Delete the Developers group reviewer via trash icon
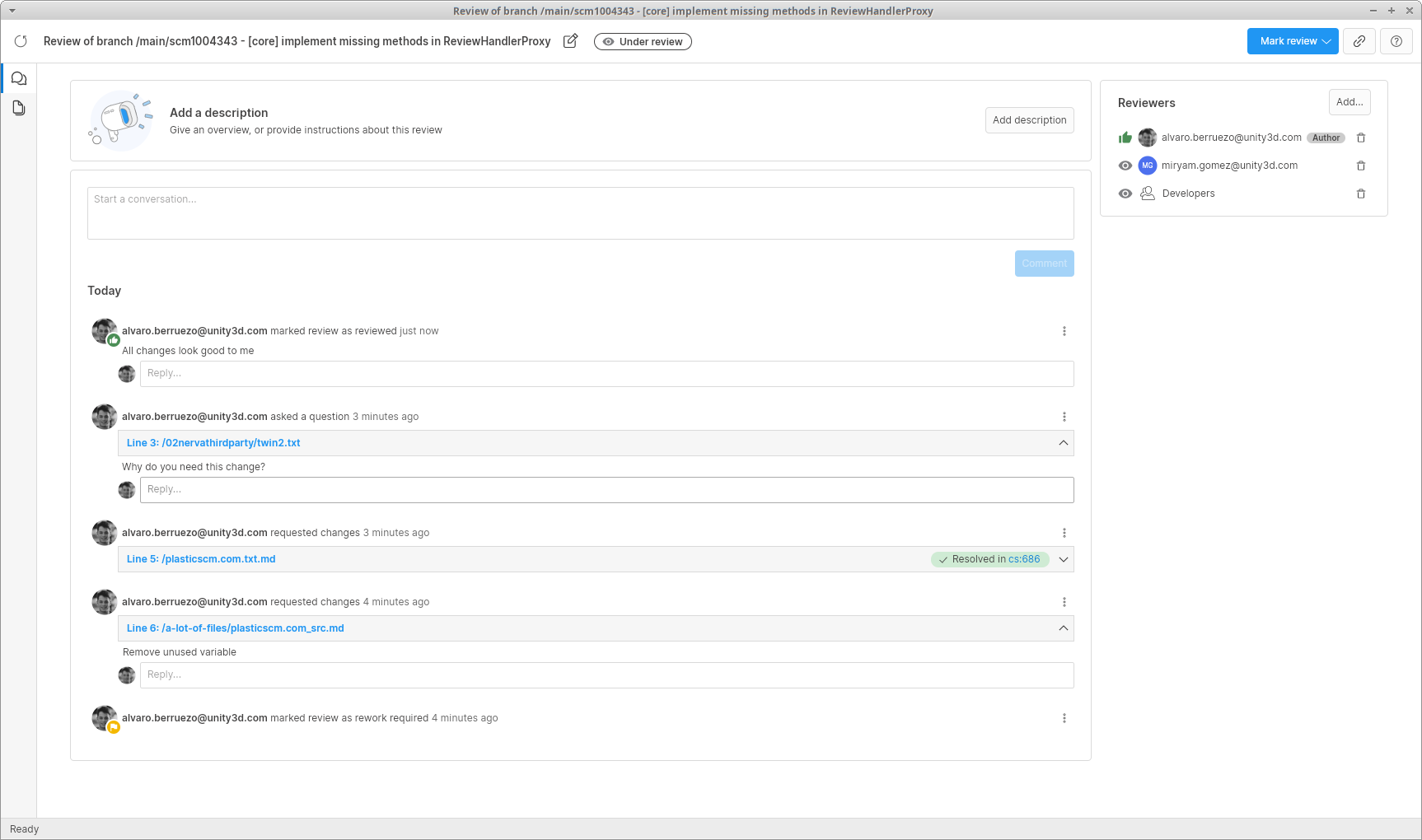Screen dimensions: 1422x840 tap(1361, 194)
